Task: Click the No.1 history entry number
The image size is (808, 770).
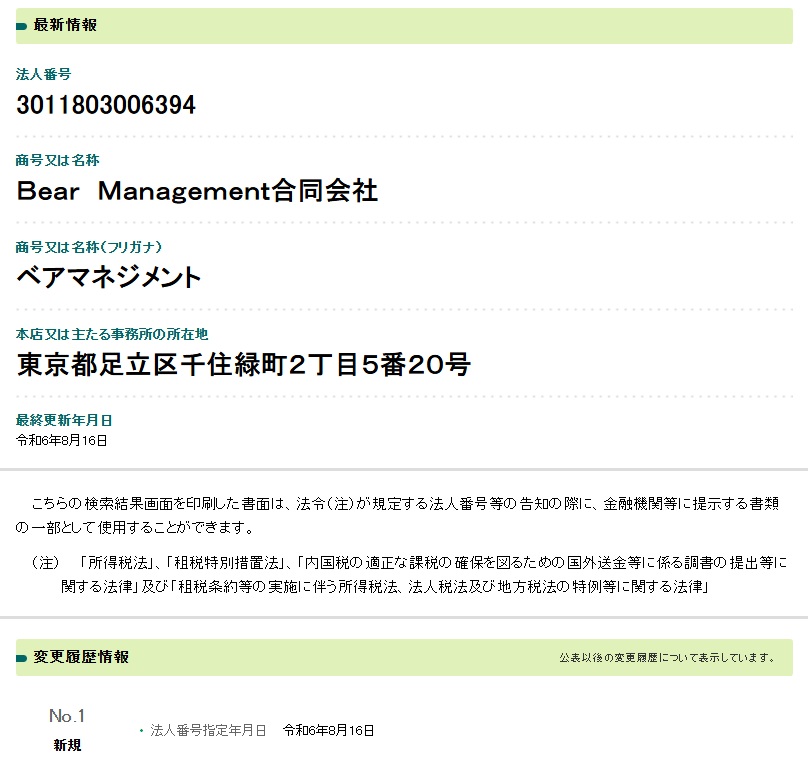Action: pos(67,716)
